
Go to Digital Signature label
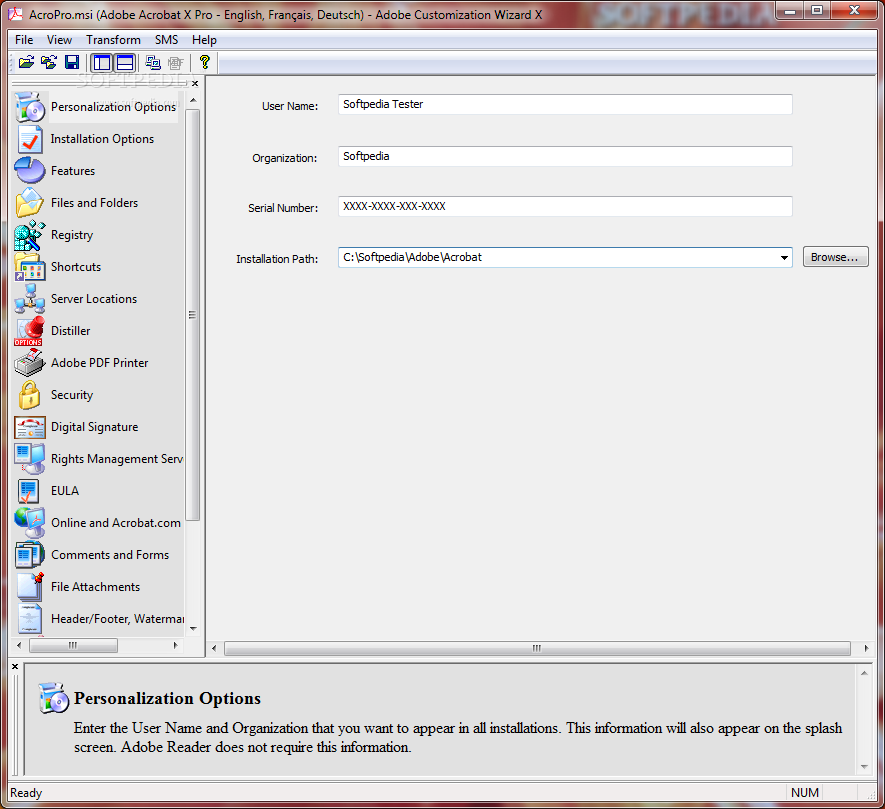pos(94,427)
